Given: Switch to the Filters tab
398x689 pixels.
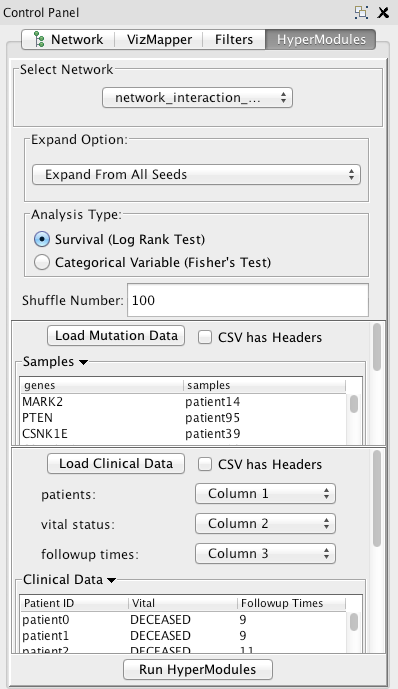Looking at the screenshot, I should 234,40.
